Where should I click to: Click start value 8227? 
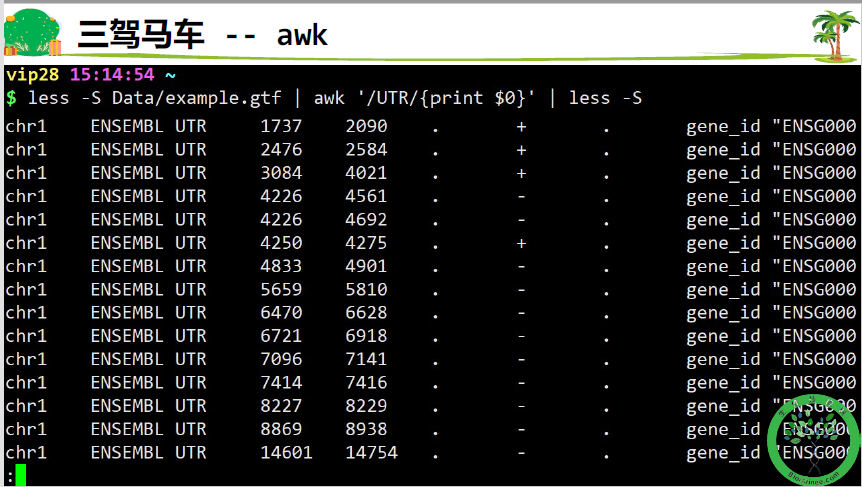(281, 406)
